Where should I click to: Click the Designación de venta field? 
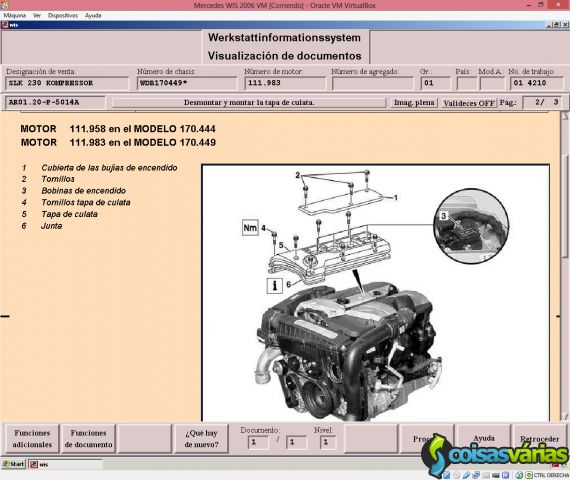click(x=67, y=83)
